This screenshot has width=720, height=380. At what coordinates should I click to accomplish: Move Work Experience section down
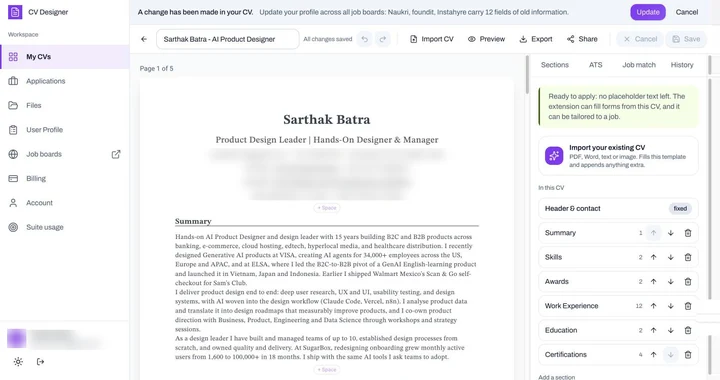click(x=670, y=306)
